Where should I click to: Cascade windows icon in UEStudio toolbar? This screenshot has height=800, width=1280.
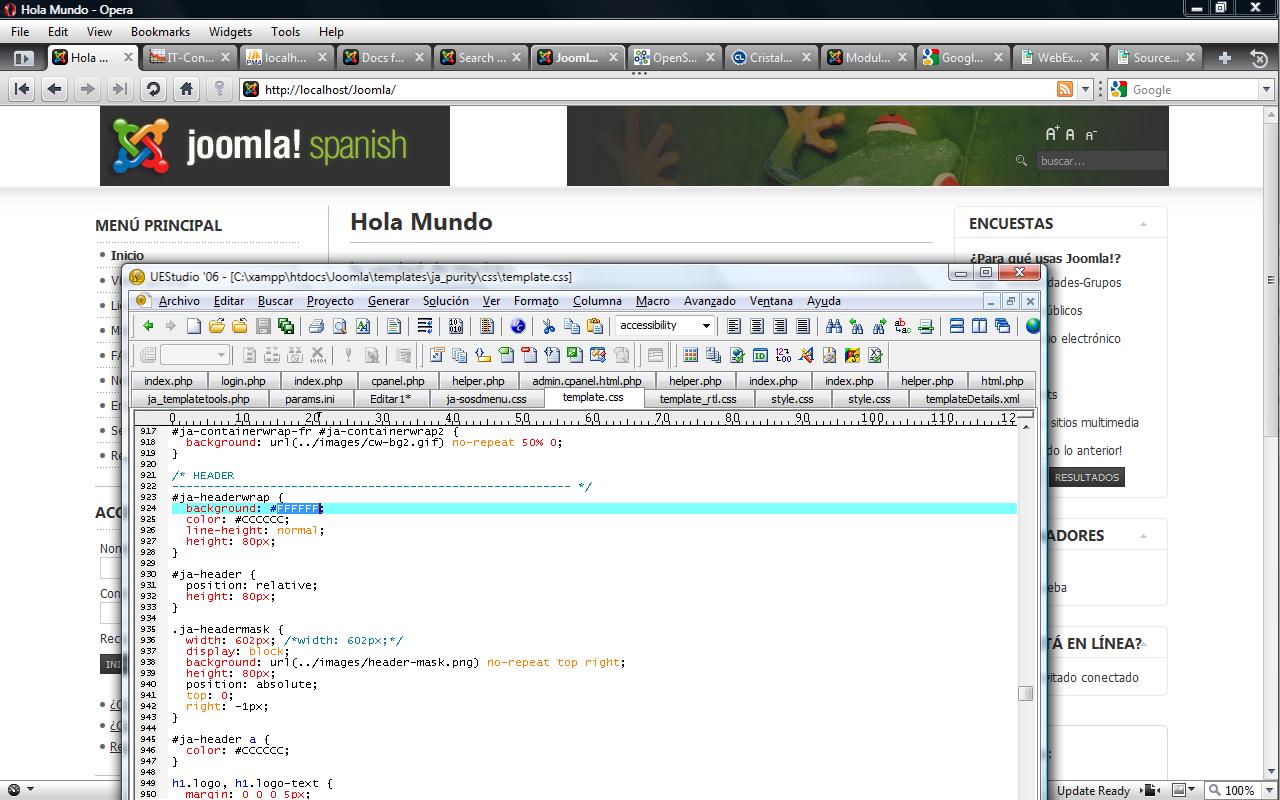point(1002,326)
